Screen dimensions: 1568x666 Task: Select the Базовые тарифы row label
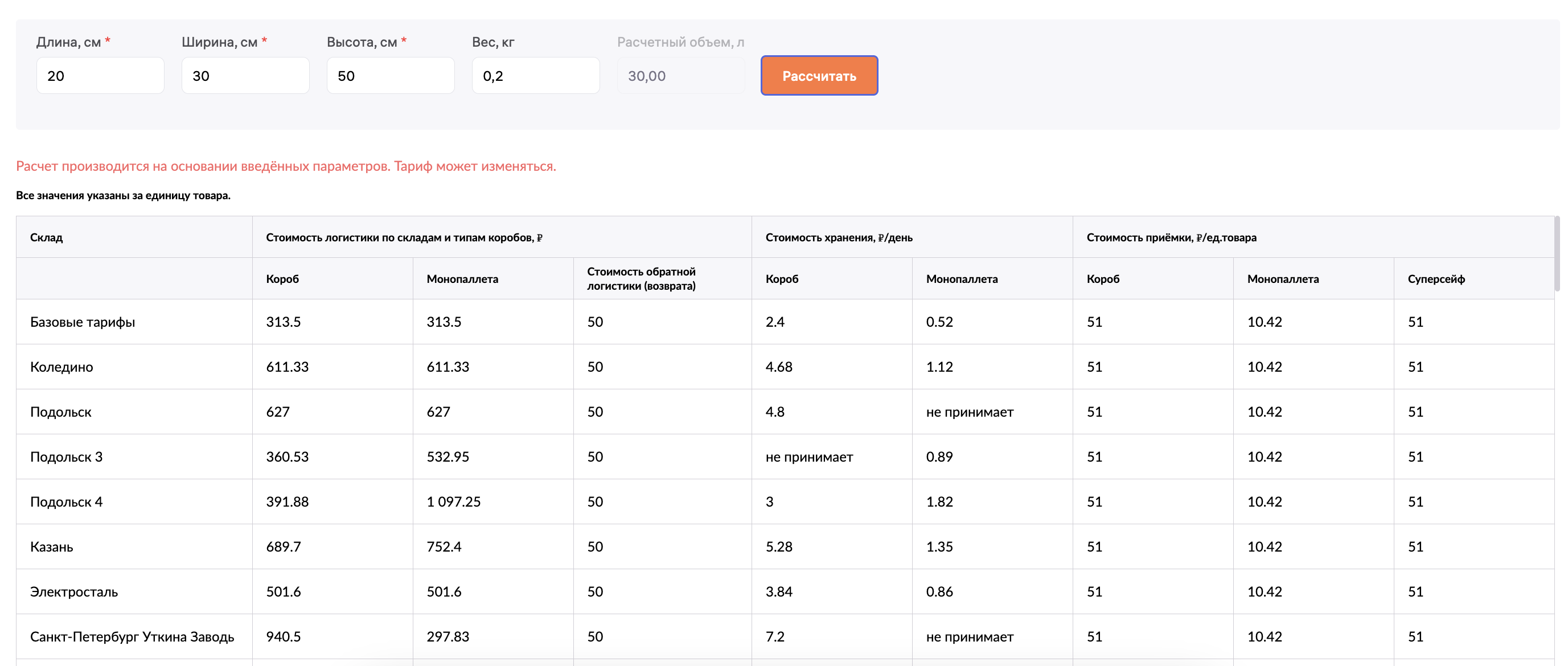coord(83,322)
